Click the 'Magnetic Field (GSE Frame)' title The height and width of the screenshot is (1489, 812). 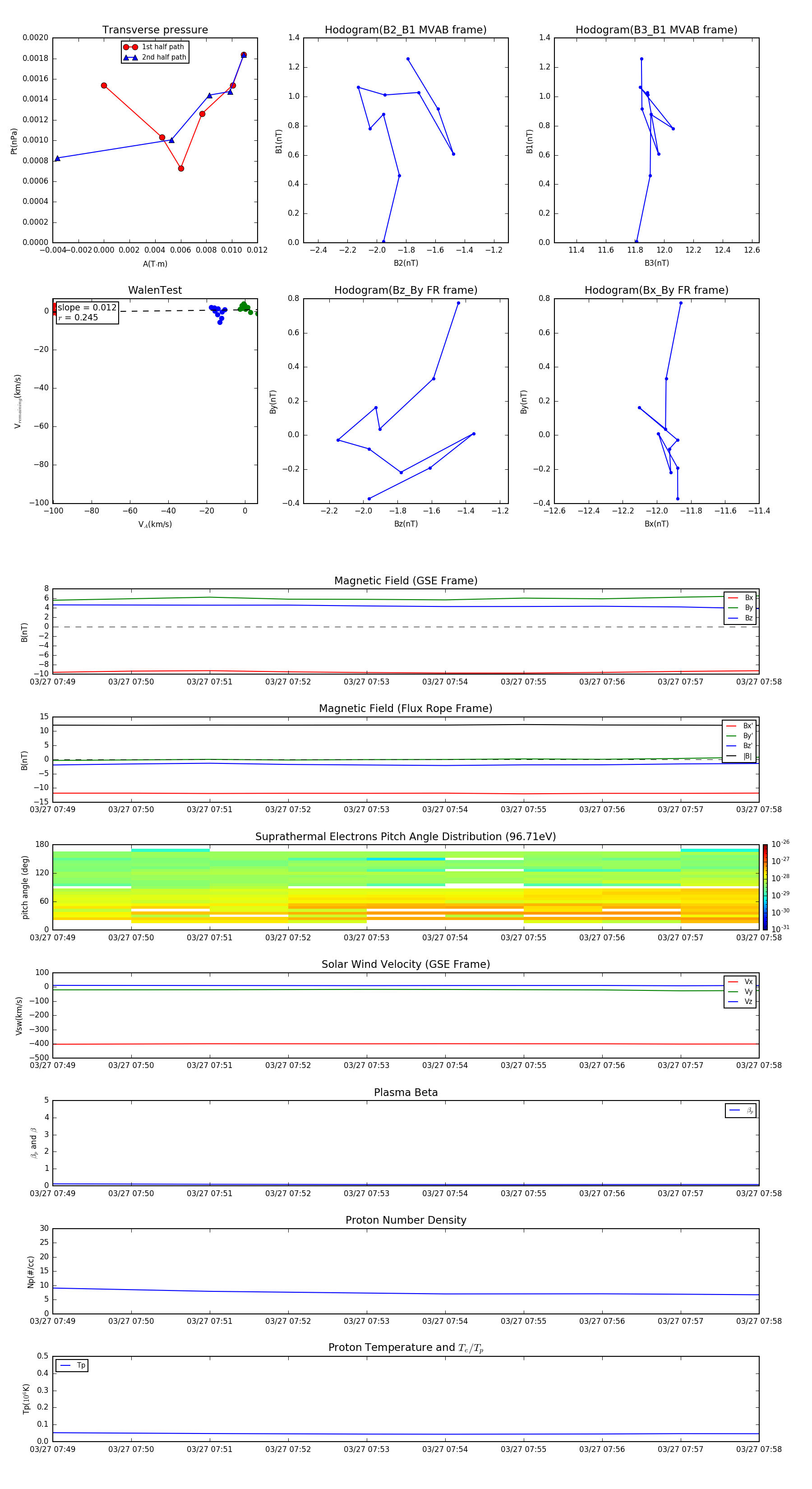pos(406,581)
